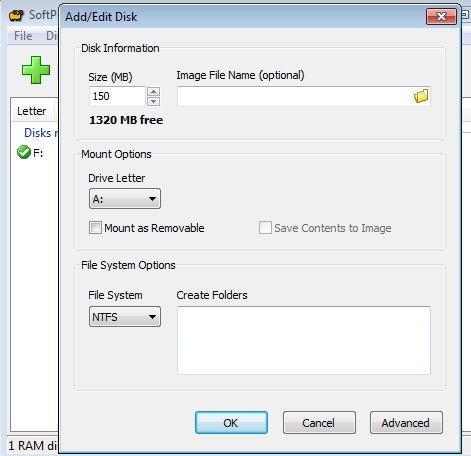Image resolution: width=471 pixels, height=456 pixels.
Task: Open the Drive Letter dropdown
Action: click(125, 199)
